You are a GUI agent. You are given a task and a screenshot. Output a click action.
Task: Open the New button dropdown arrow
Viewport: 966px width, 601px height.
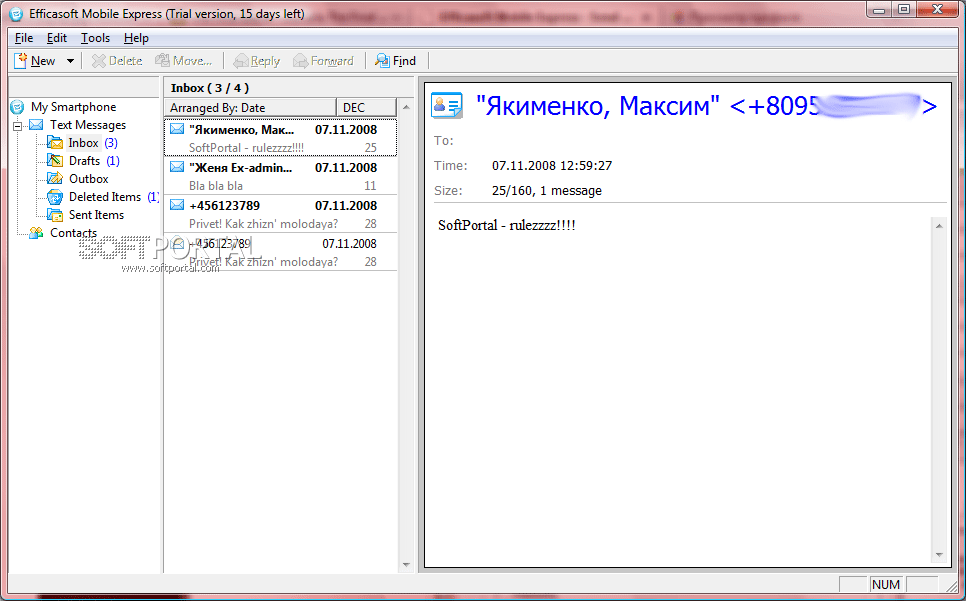point(70,61)
